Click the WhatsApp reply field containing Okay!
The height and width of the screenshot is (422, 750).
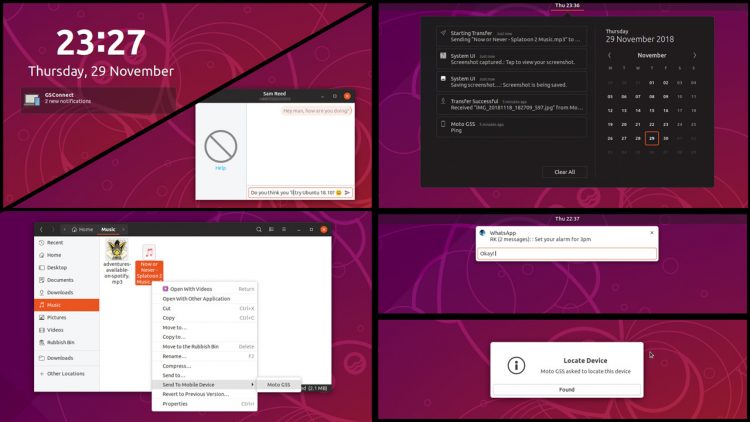(567, 254)
